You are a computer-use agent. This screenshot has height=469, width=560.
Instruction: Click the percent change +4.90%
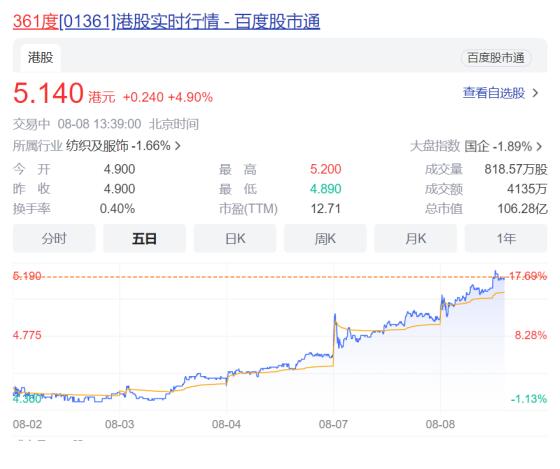[x=190, y=97]
